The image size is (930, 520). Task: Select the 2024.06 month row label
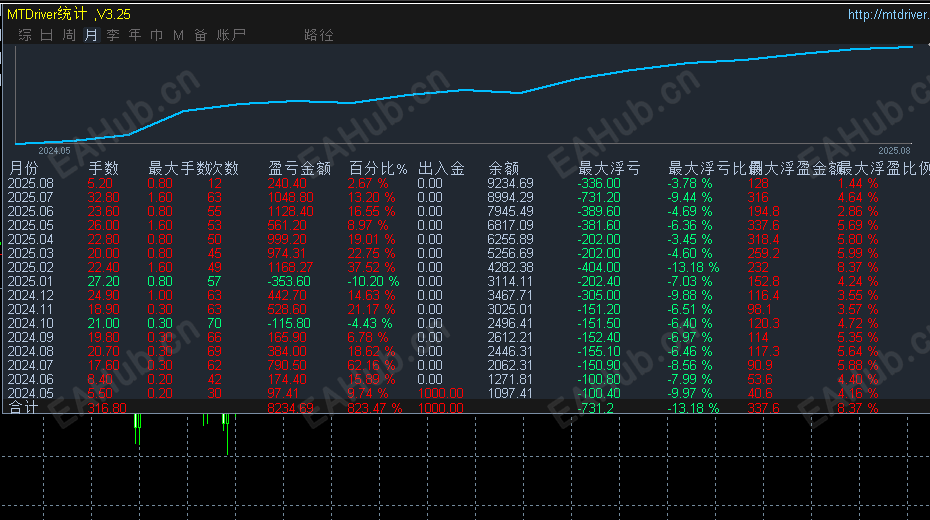coord(30,379)
